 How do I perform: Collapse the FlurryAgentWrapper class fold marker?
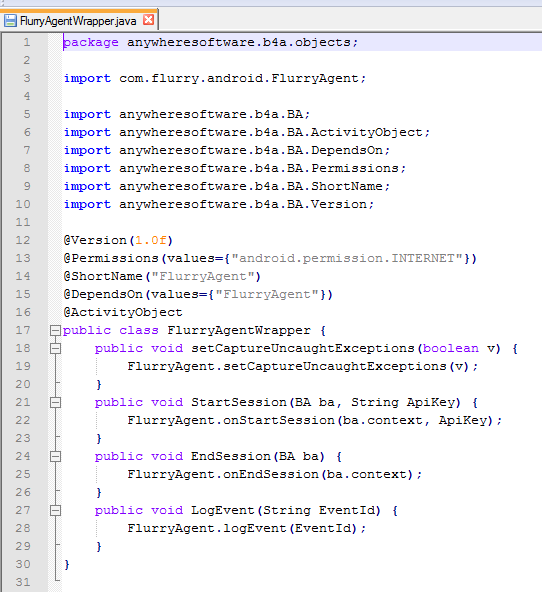(x=55, y=331)
